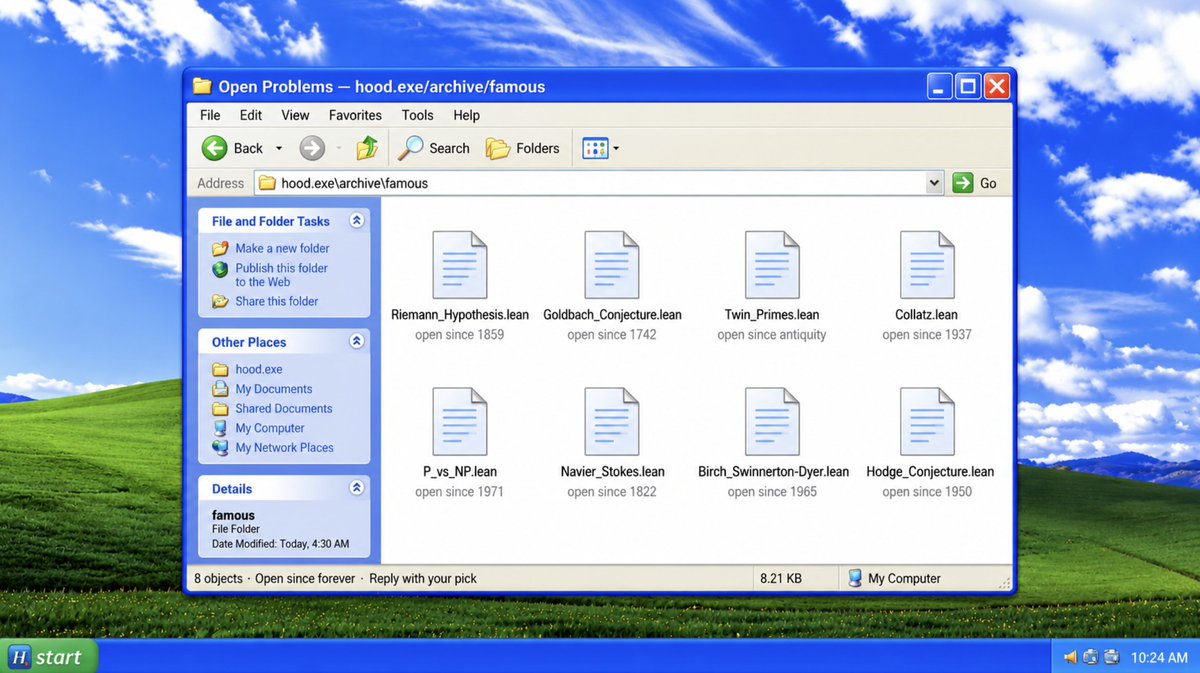Navigate to hood.exe in Other Places
Viewport: 1200px width, 673px height.
[247, 369]
